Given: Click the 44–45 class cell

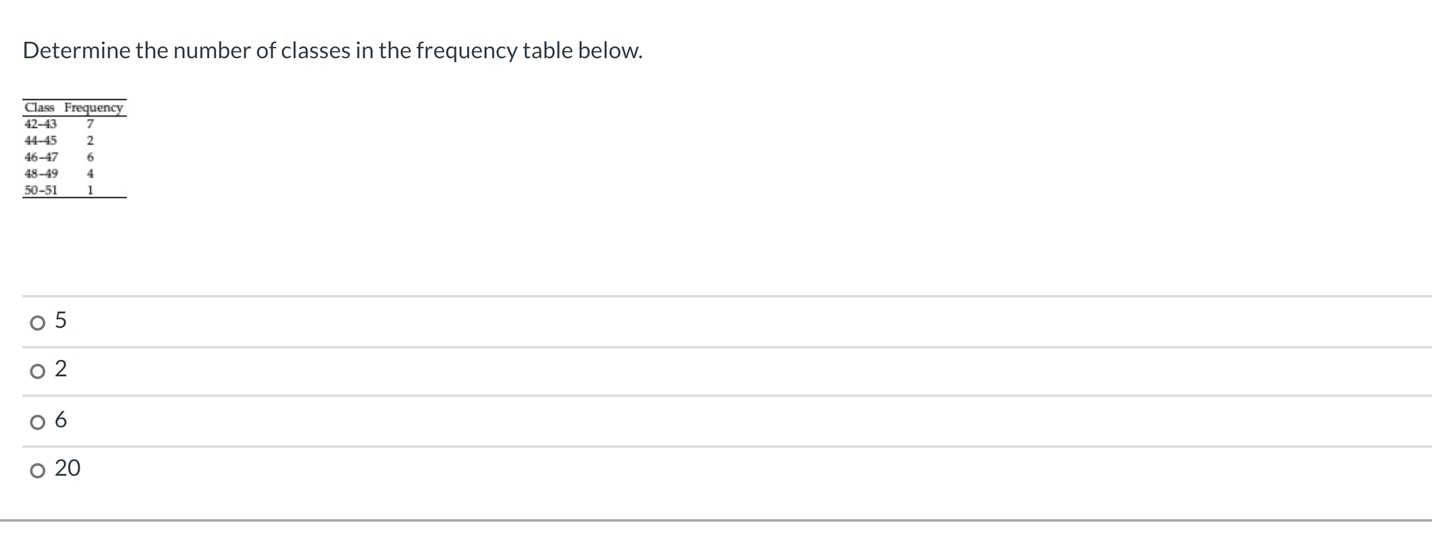Looking at the screenshot, I should tap(41, 141).
